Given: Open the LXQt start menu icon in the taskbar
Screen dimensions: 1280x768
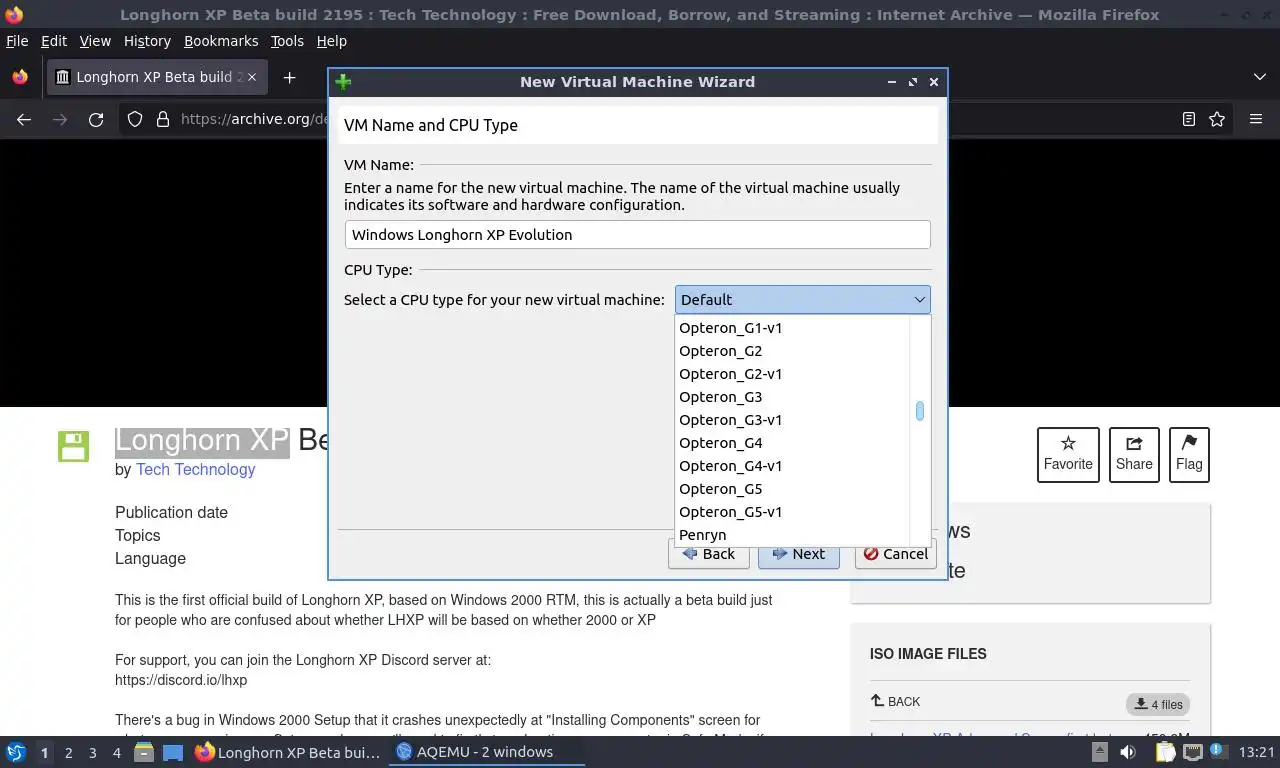Looking at the screenshot, I should click(16, 752).
